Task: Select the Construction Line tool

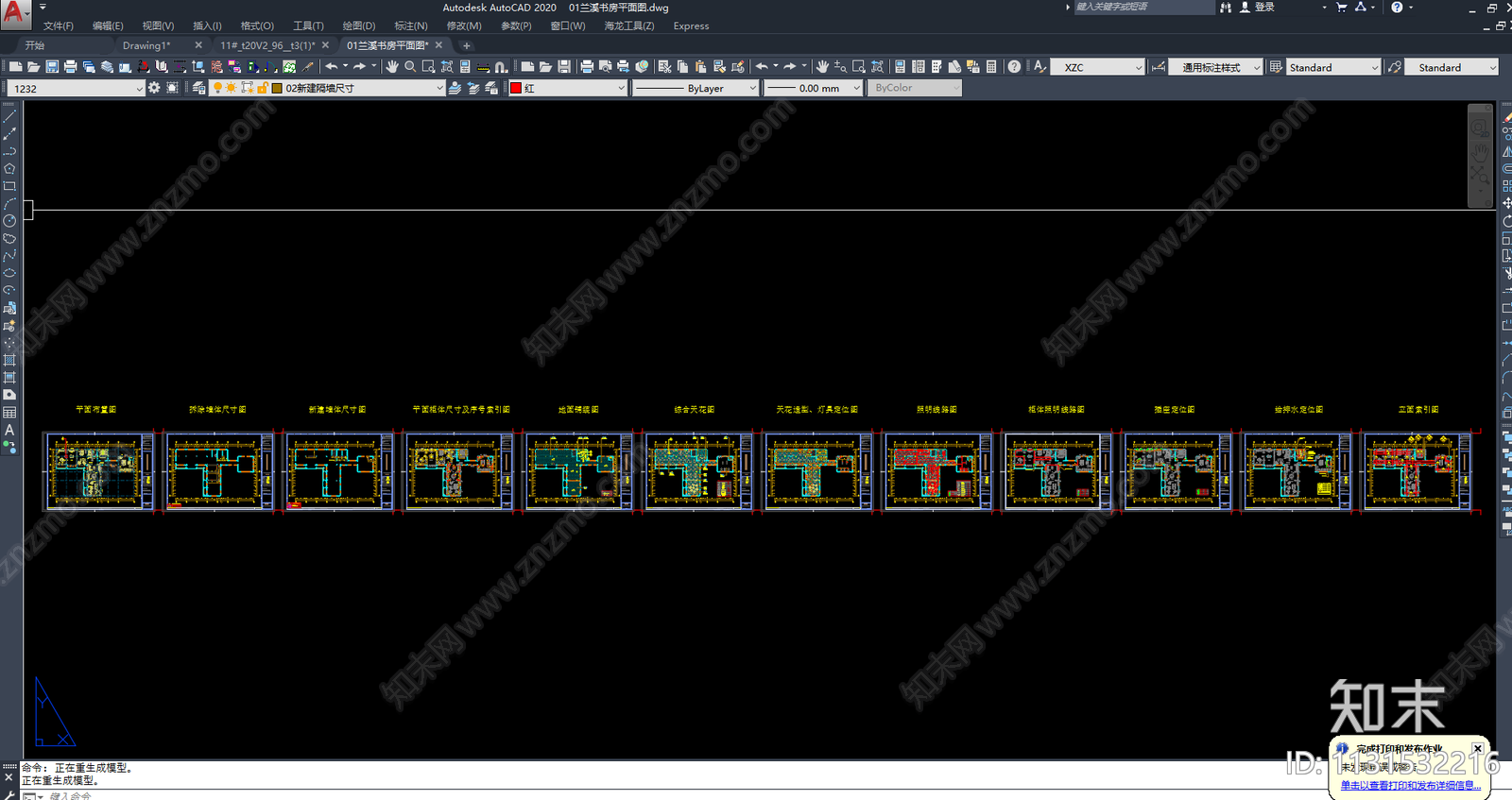Action: tap(9, 134)
